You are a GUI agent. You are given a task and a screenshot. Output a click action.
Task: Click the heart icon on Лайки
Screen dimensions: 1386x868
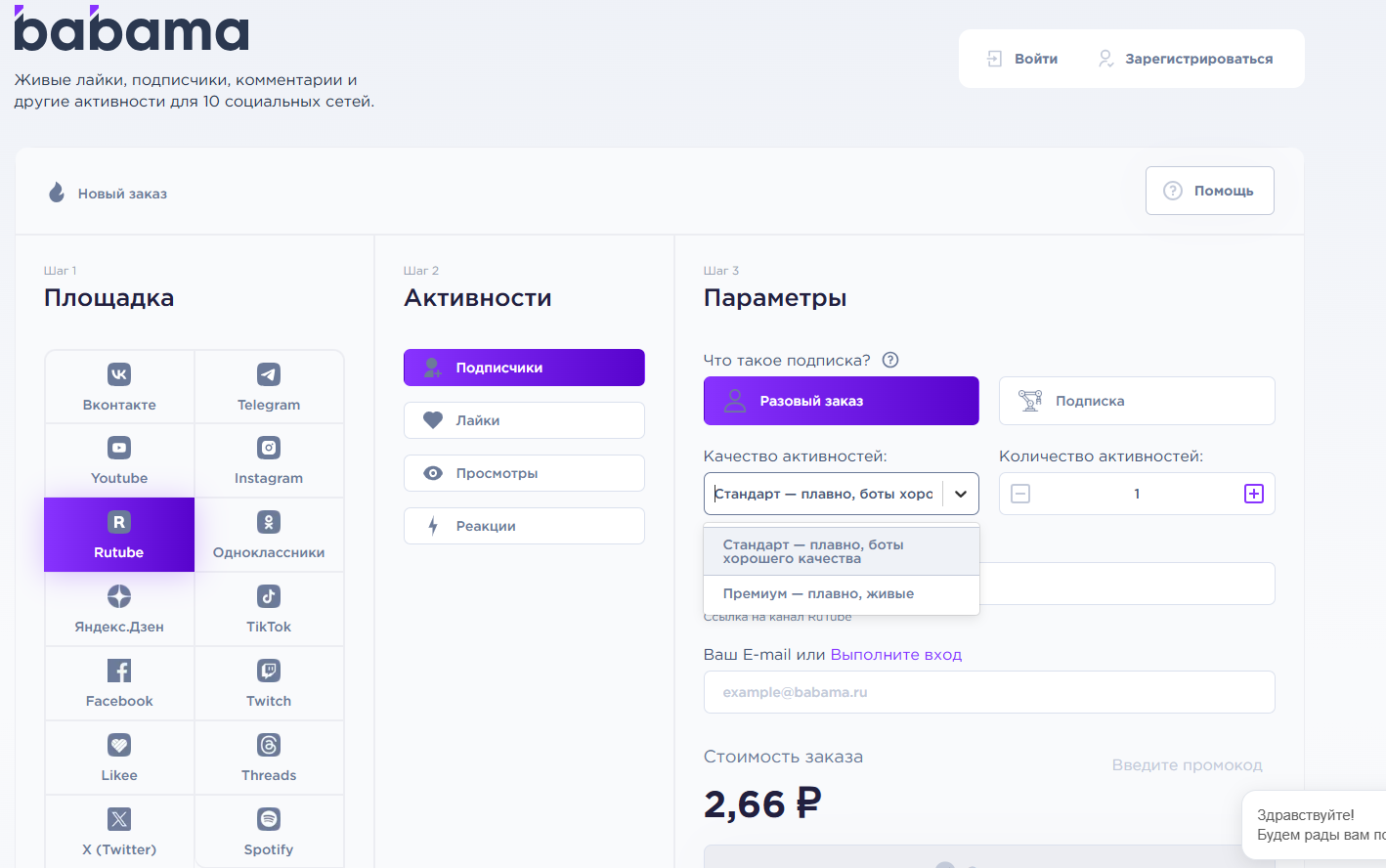[x=433, y=420]
